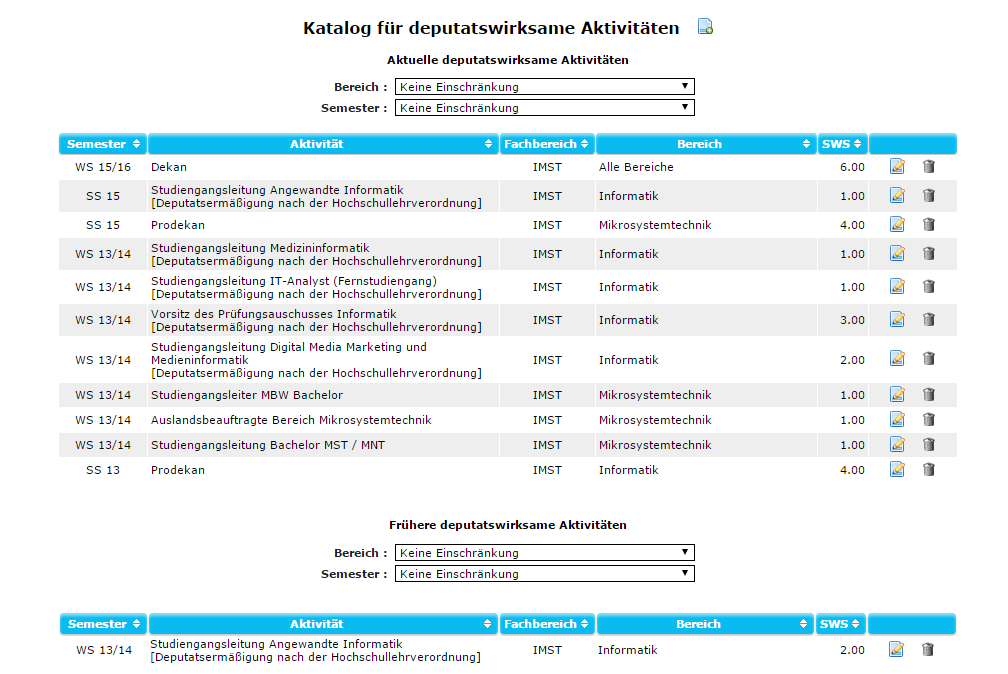Select the '6.00' SWS value
1008x674 pixels.
[852, 167]
